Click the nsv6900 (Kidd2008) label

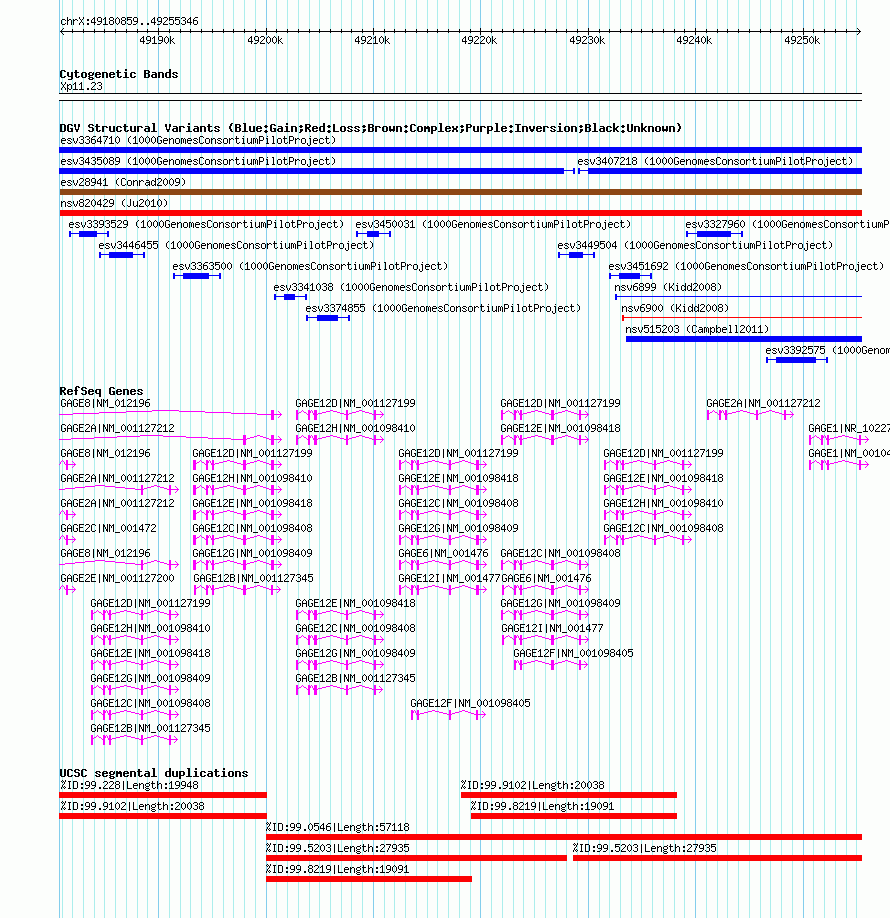click(675, 309)
